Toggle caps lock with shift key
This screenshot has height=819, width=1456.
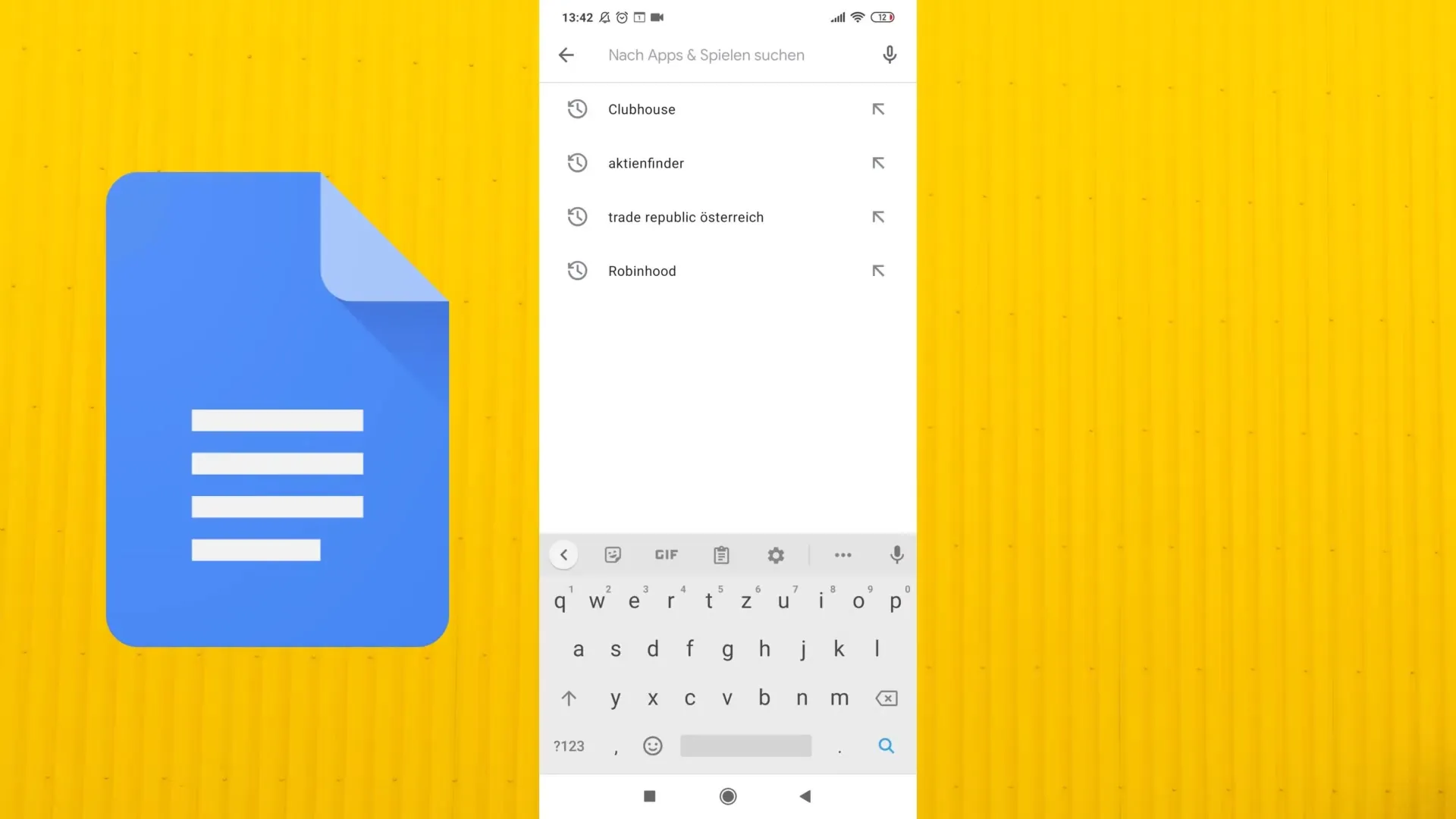click(568, 697)
